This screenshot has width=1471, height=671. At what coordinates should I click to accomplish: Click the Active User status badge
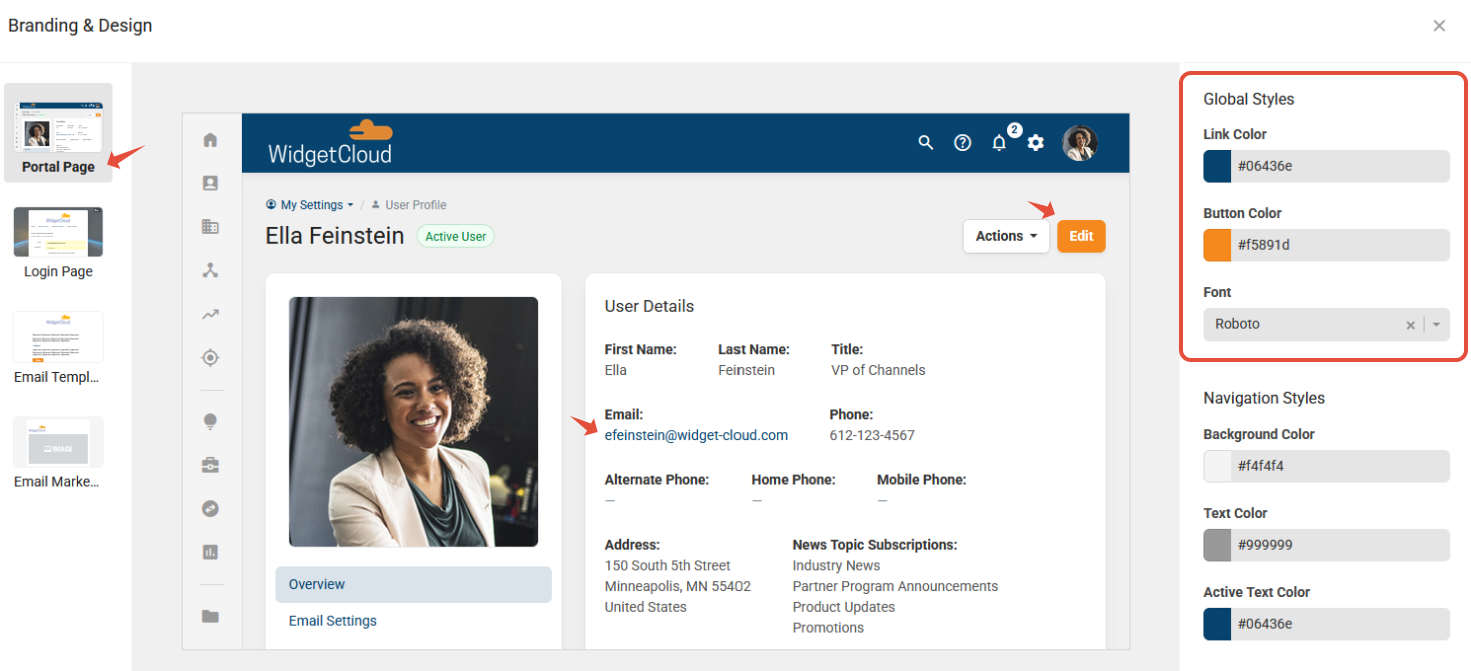click(455, 237)
